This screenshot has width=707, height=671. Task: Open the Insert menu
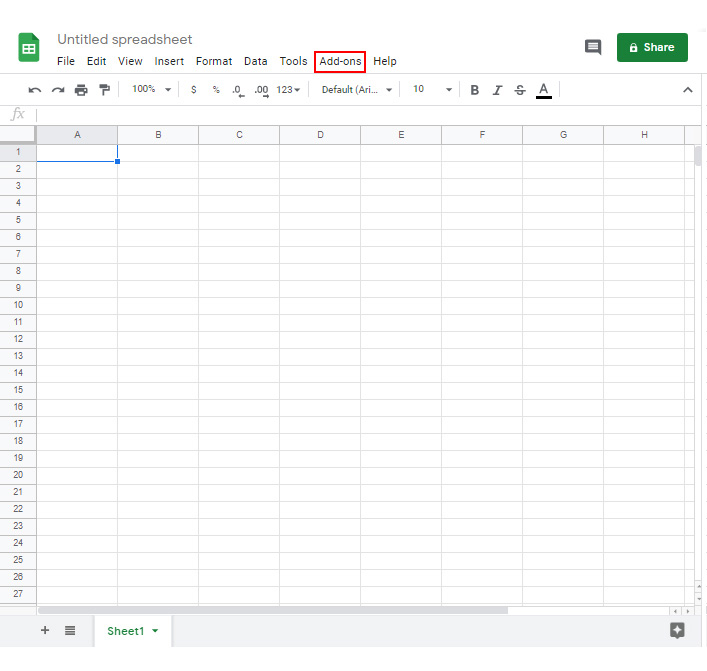(169, 61)
